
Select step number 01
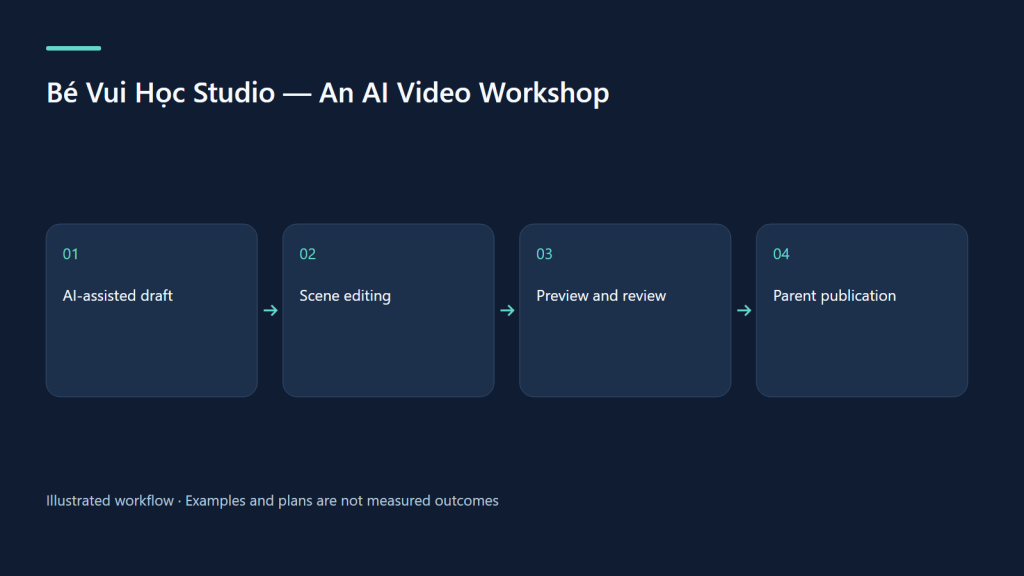coord(71,254)
